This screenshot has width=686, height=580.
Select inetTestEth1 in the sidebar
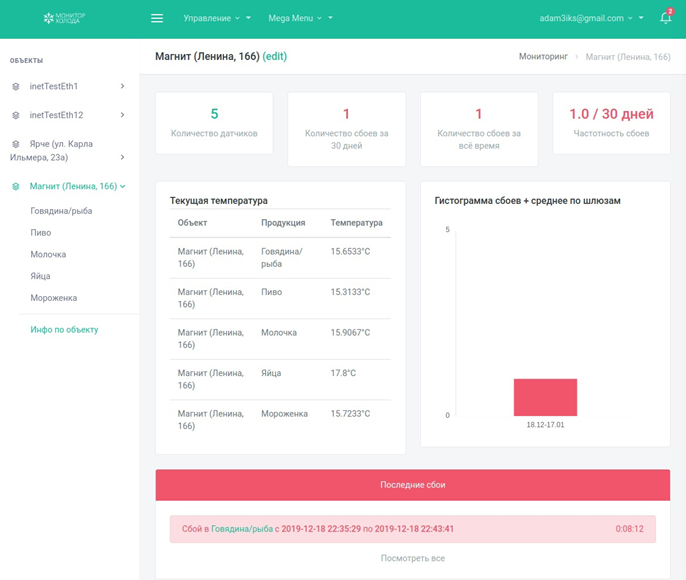tap(54, 86)
